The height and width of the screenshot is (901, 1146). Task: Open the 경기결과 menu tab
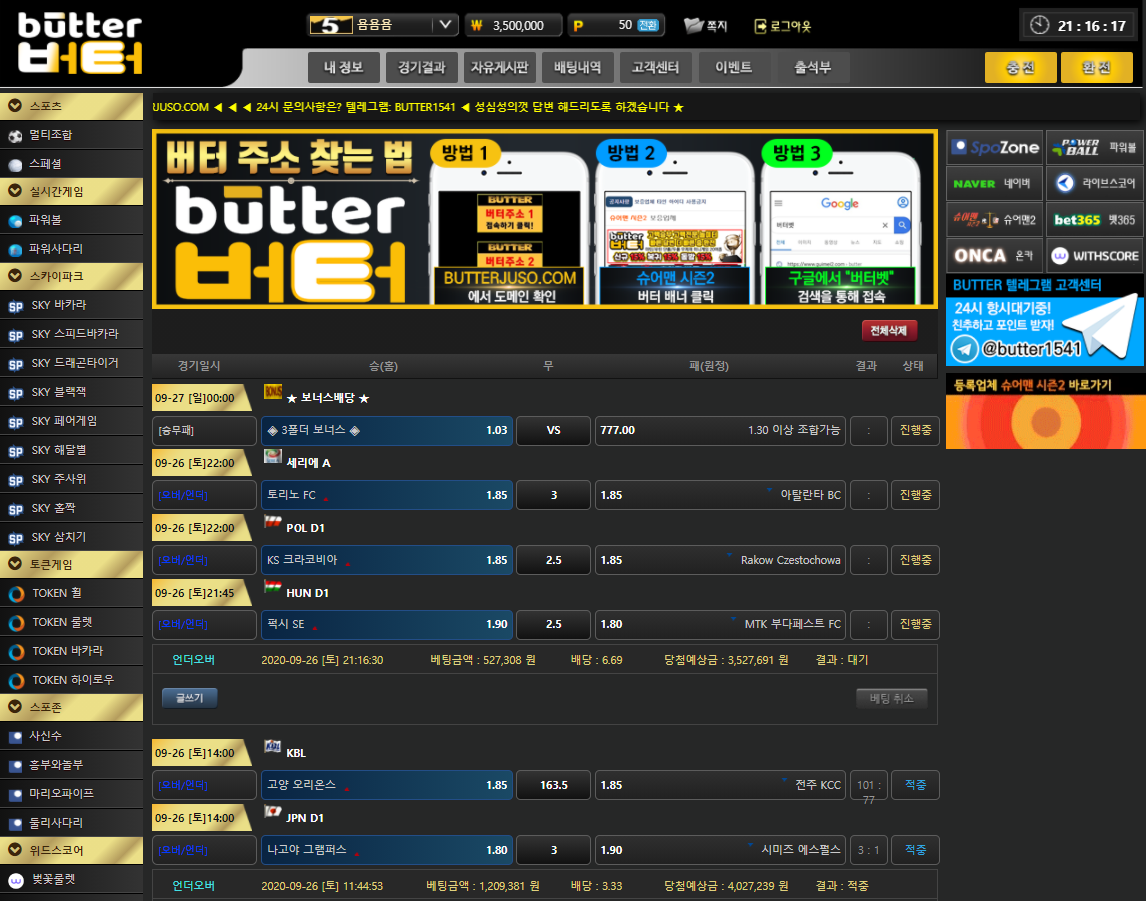[x=420, y=68]
